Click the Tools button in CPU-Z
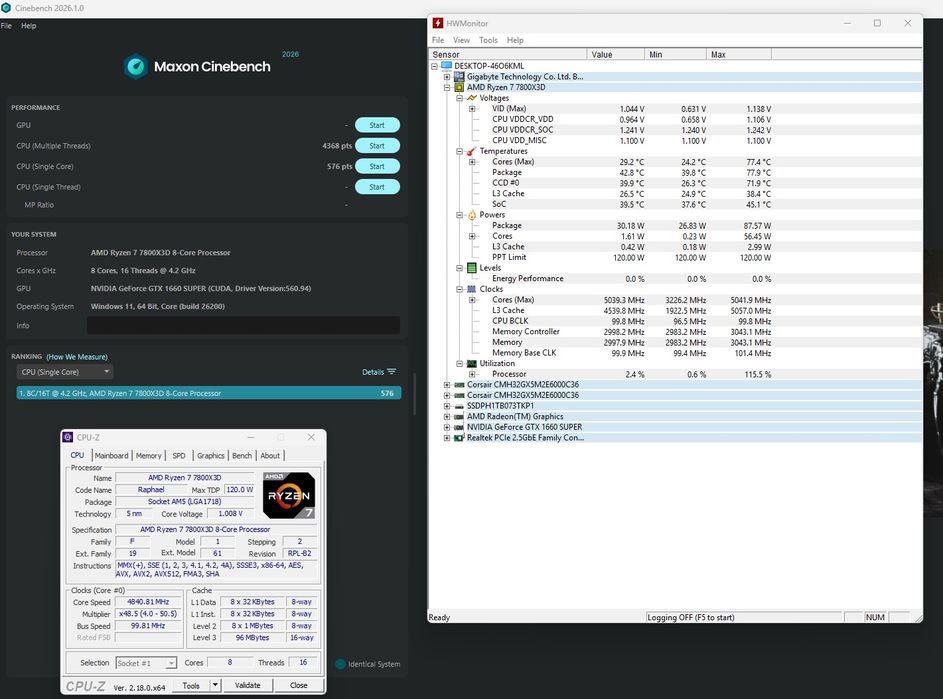The image size is (943, 699). coord(191,685)
